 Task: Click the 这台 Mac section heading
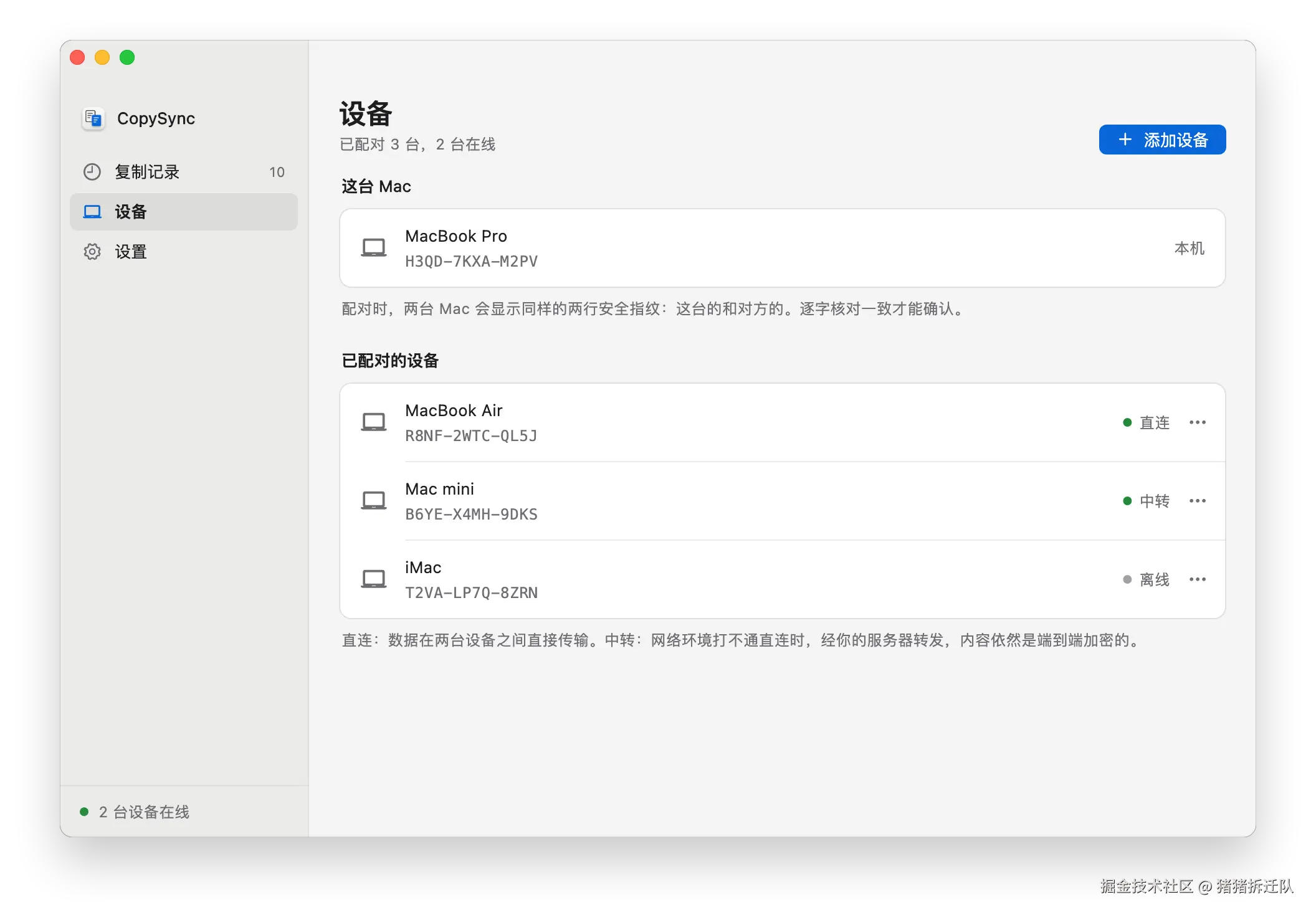coord(376,186)
